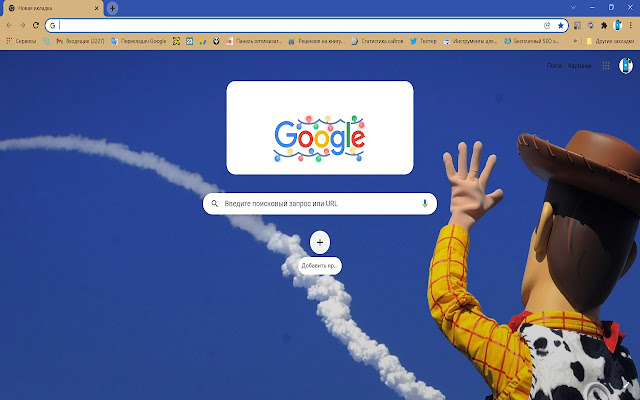640x400 pixels.
Task: Open the Сервисы apps bookmark
Action: (21, 41)
